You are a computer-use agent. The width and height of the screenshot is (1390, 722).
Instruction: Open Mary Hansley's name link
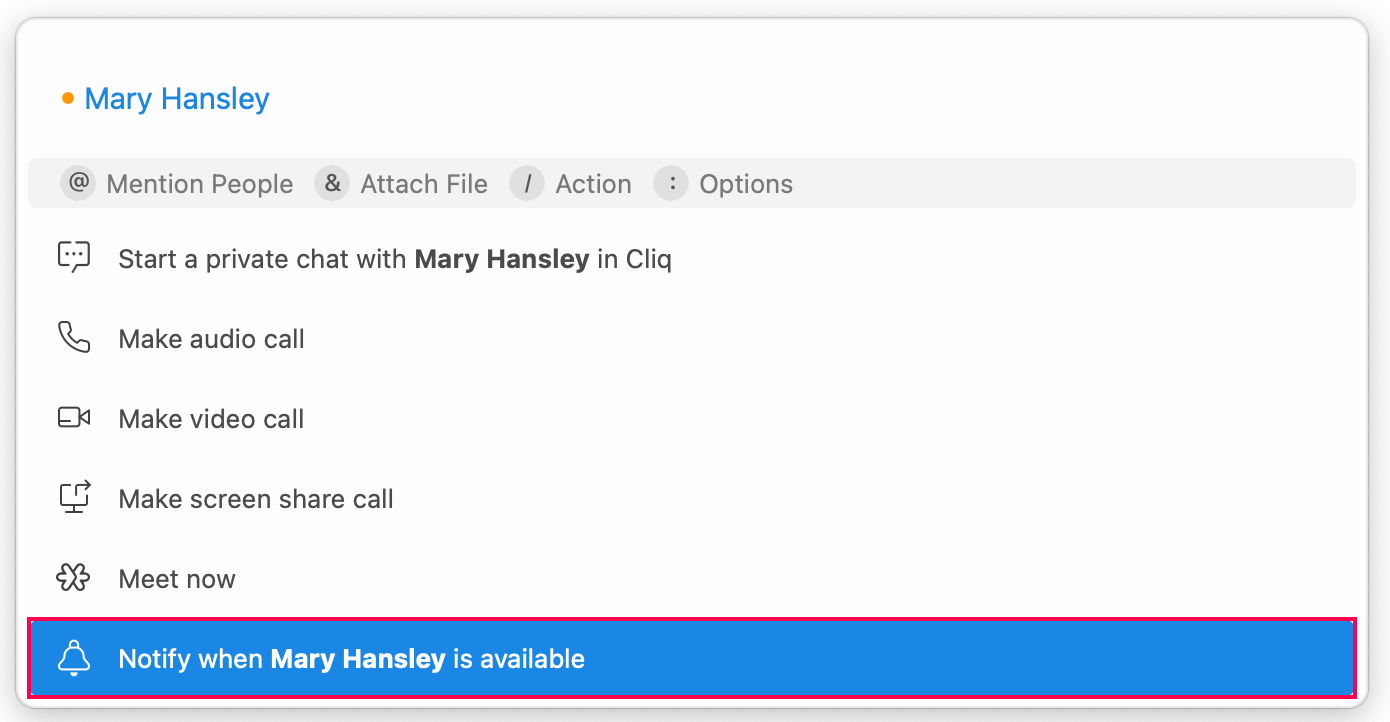tap(177, 99)
